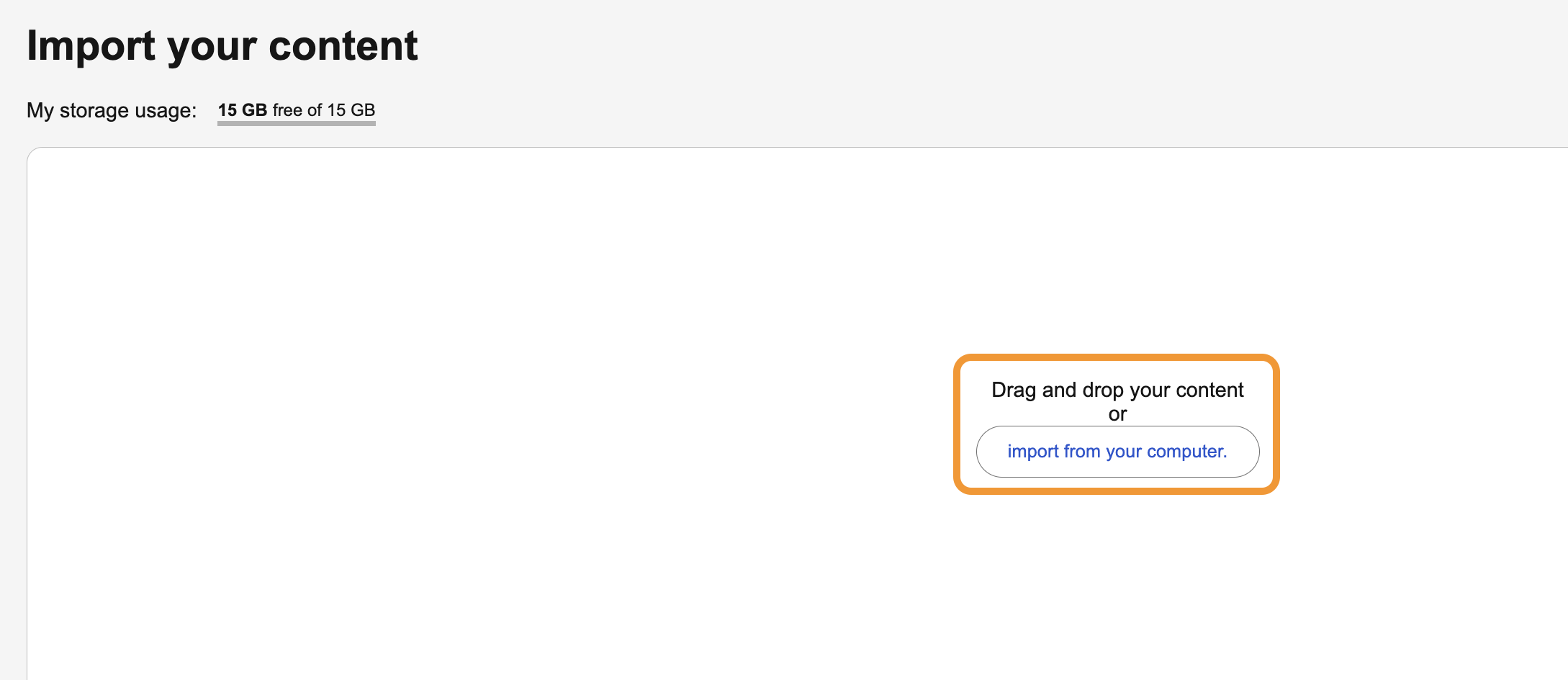Click the 'Drag and drop your content' text
The image size is (1568, 680).
click(x=1117, y=390)
